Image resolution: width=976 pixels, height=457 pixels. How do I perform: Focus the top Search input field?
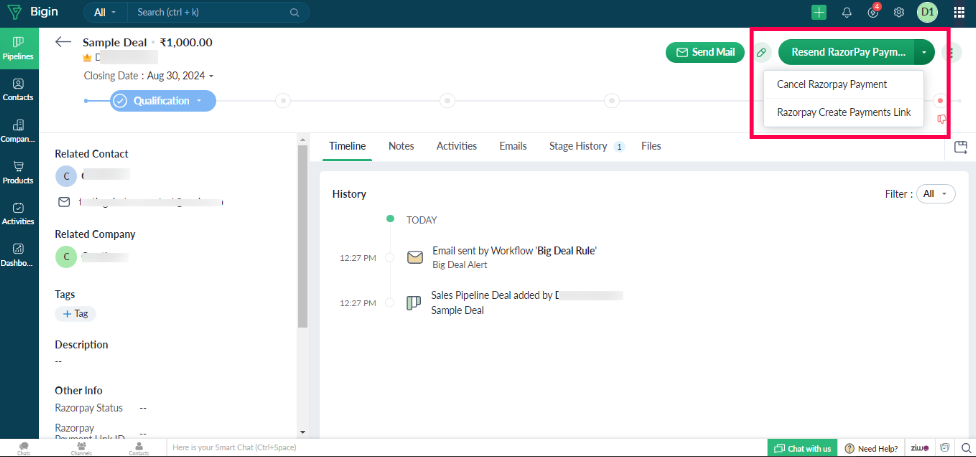coord(209,12)
